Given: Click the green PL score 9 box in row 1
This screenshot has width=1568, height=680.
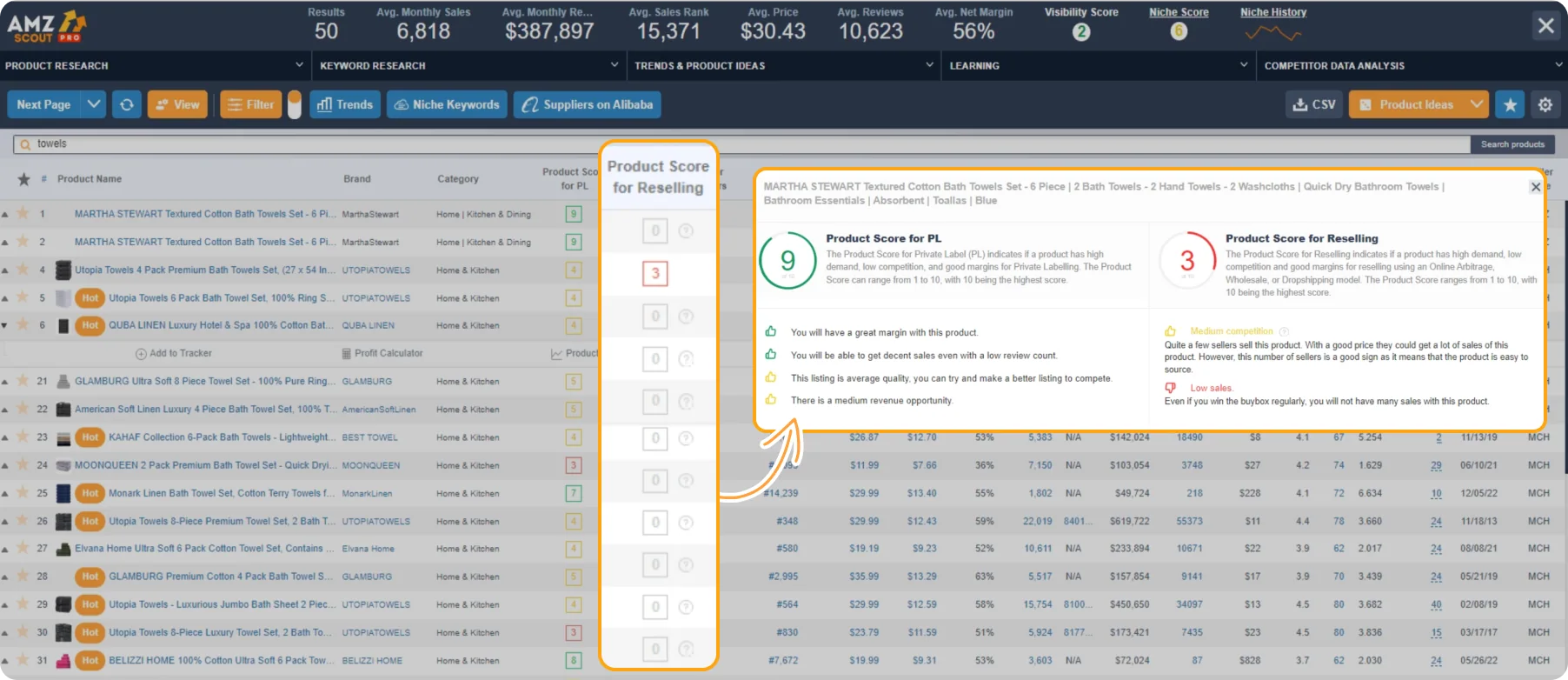Looking at the screenshot, I should click(574, 214).
